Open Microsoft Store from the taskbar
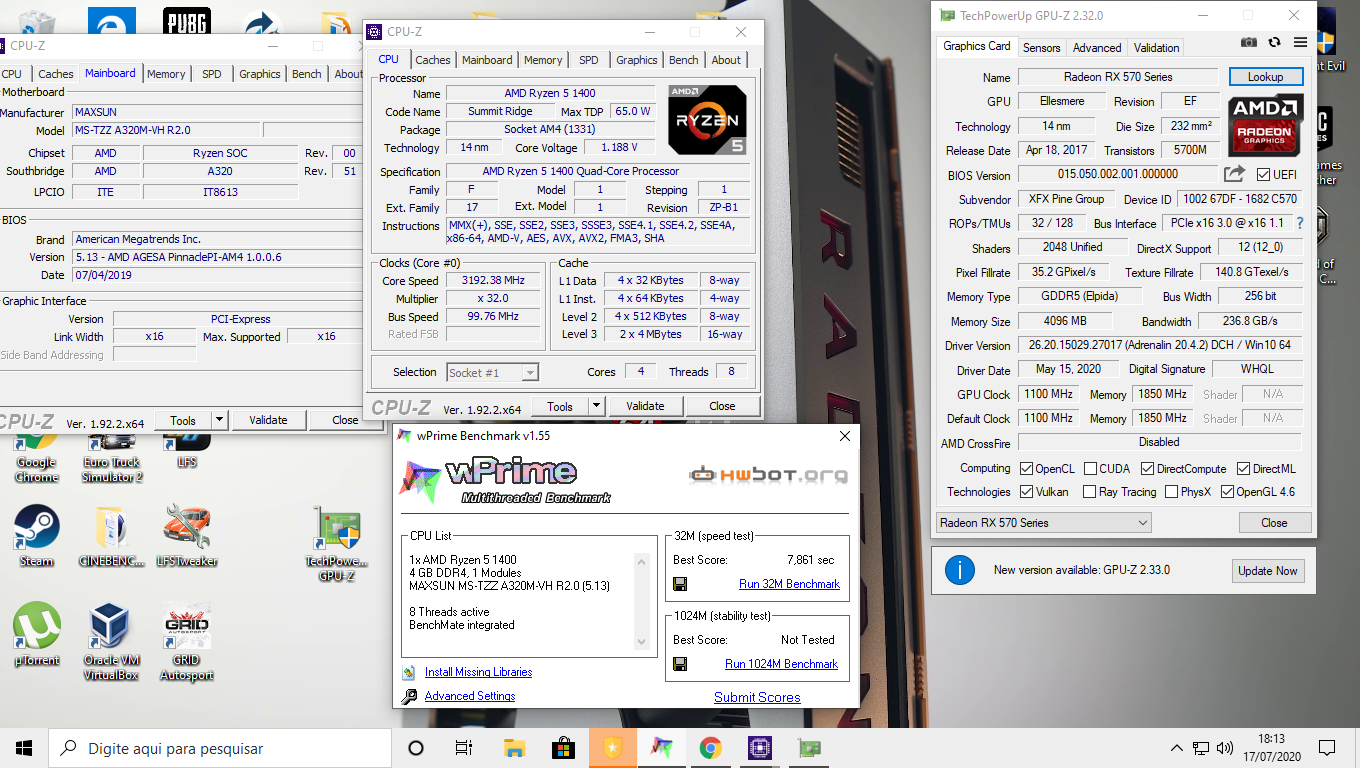 coord(563,748)
